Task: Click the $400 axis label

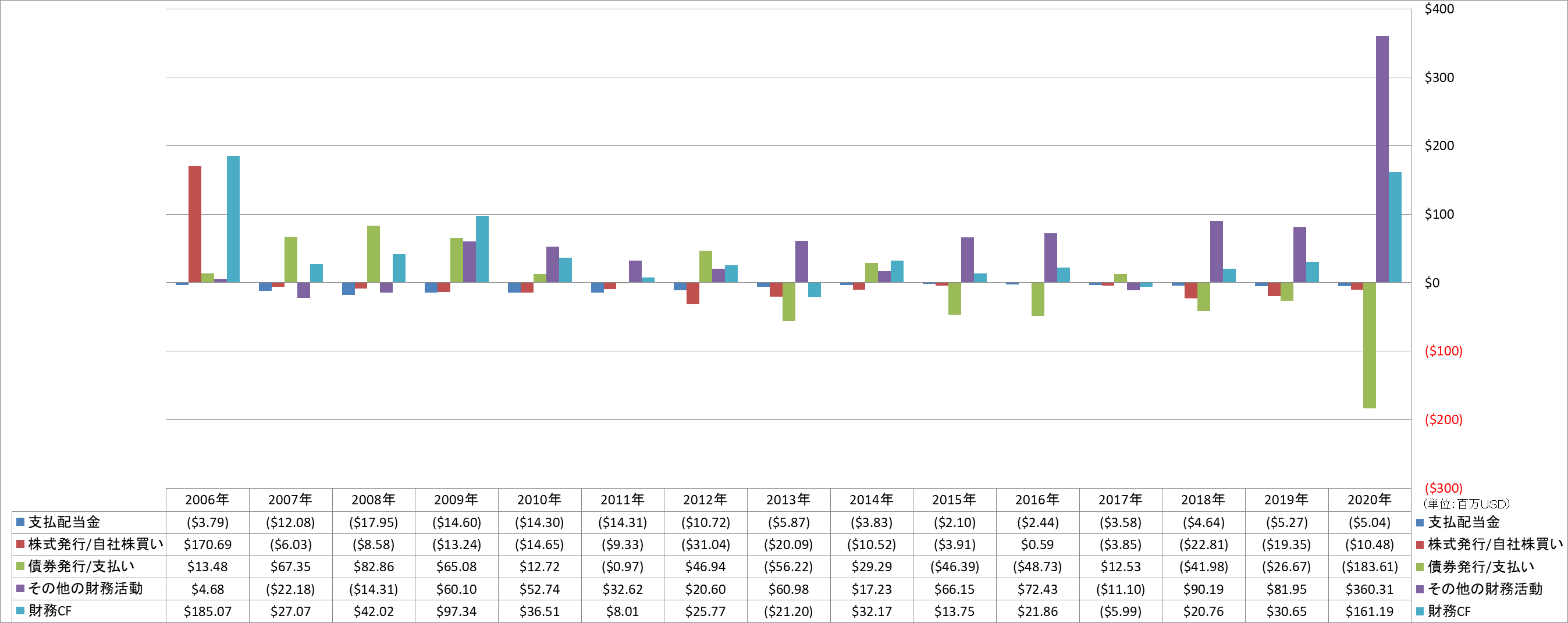Action: 1439,9
